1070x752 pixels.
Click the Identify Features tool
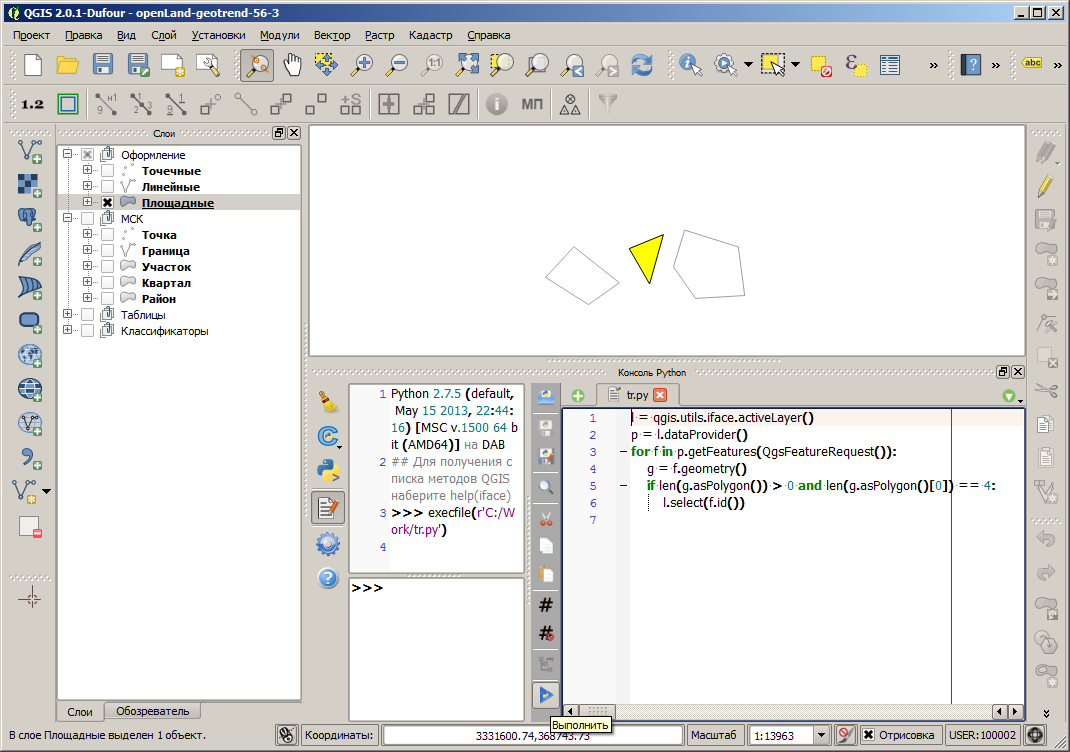click(x=690, y=65)
